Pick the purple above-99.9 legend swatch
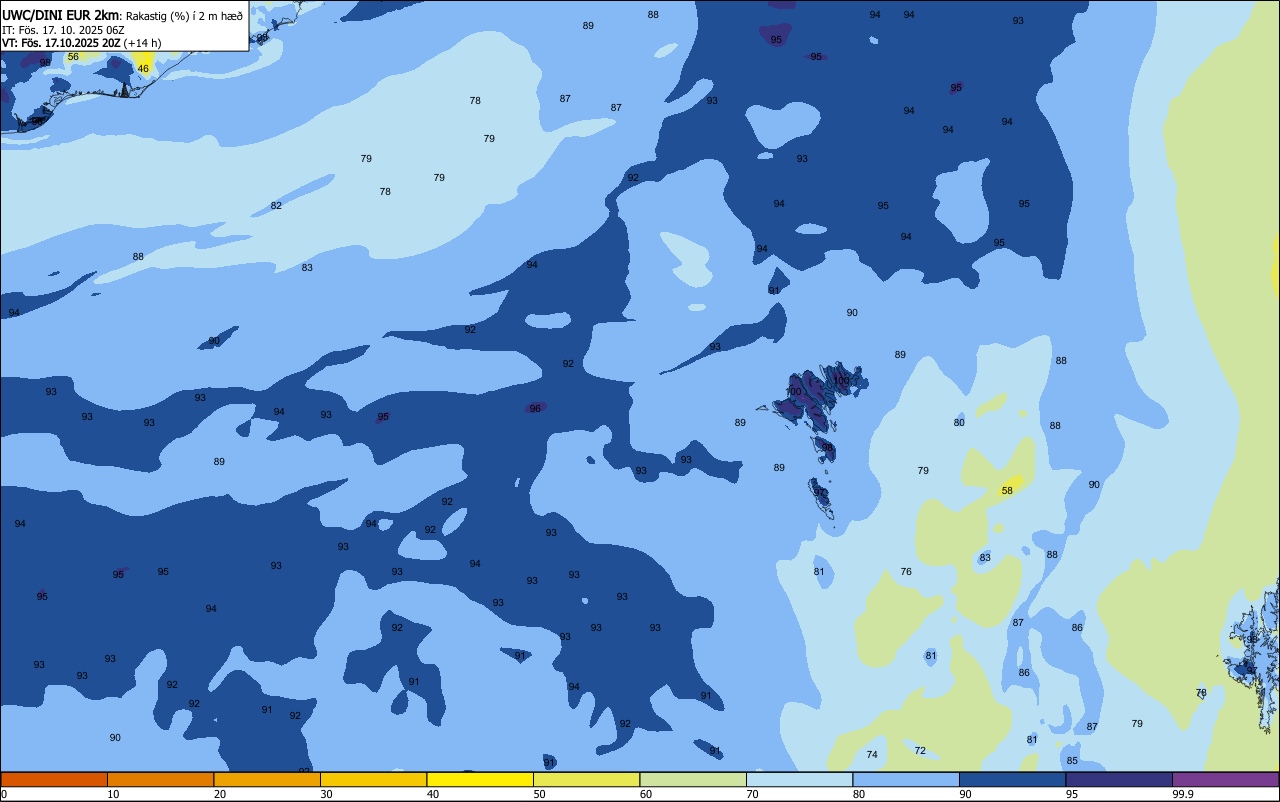The image size is (1280, 802). [1225, 779]
